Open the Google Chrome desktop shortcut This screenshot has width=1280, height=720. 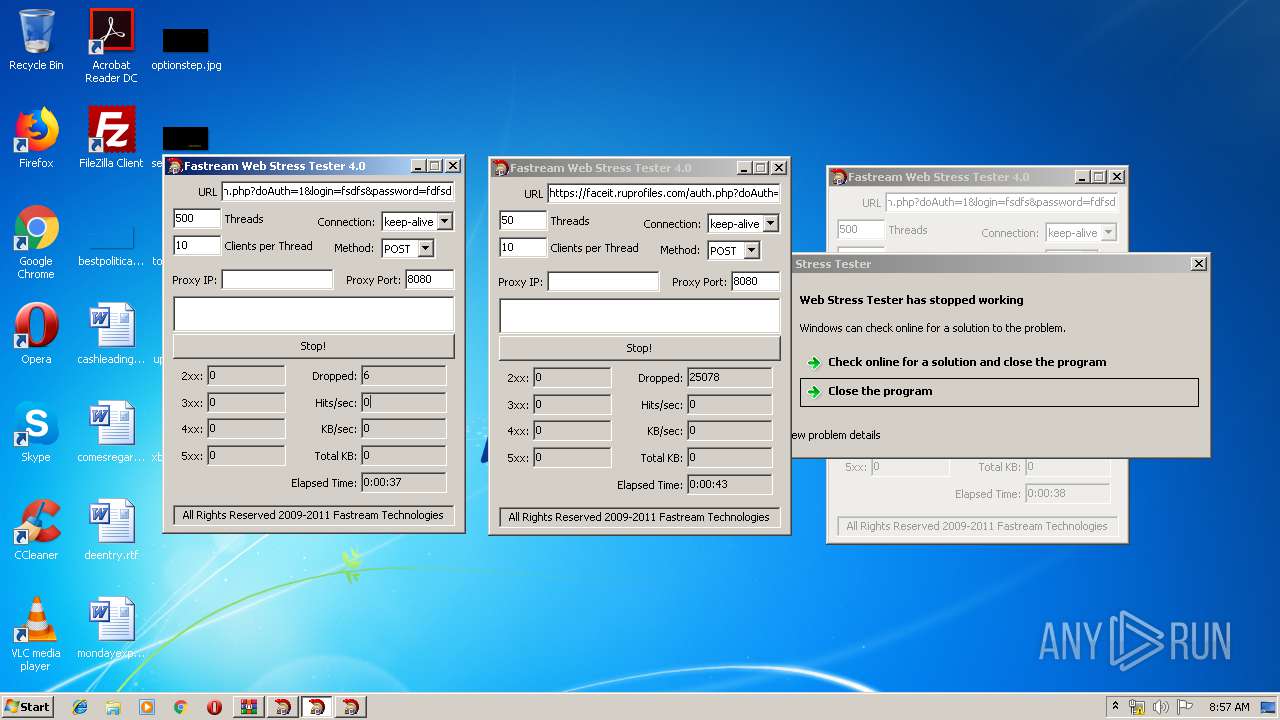(x=36, y=242)
